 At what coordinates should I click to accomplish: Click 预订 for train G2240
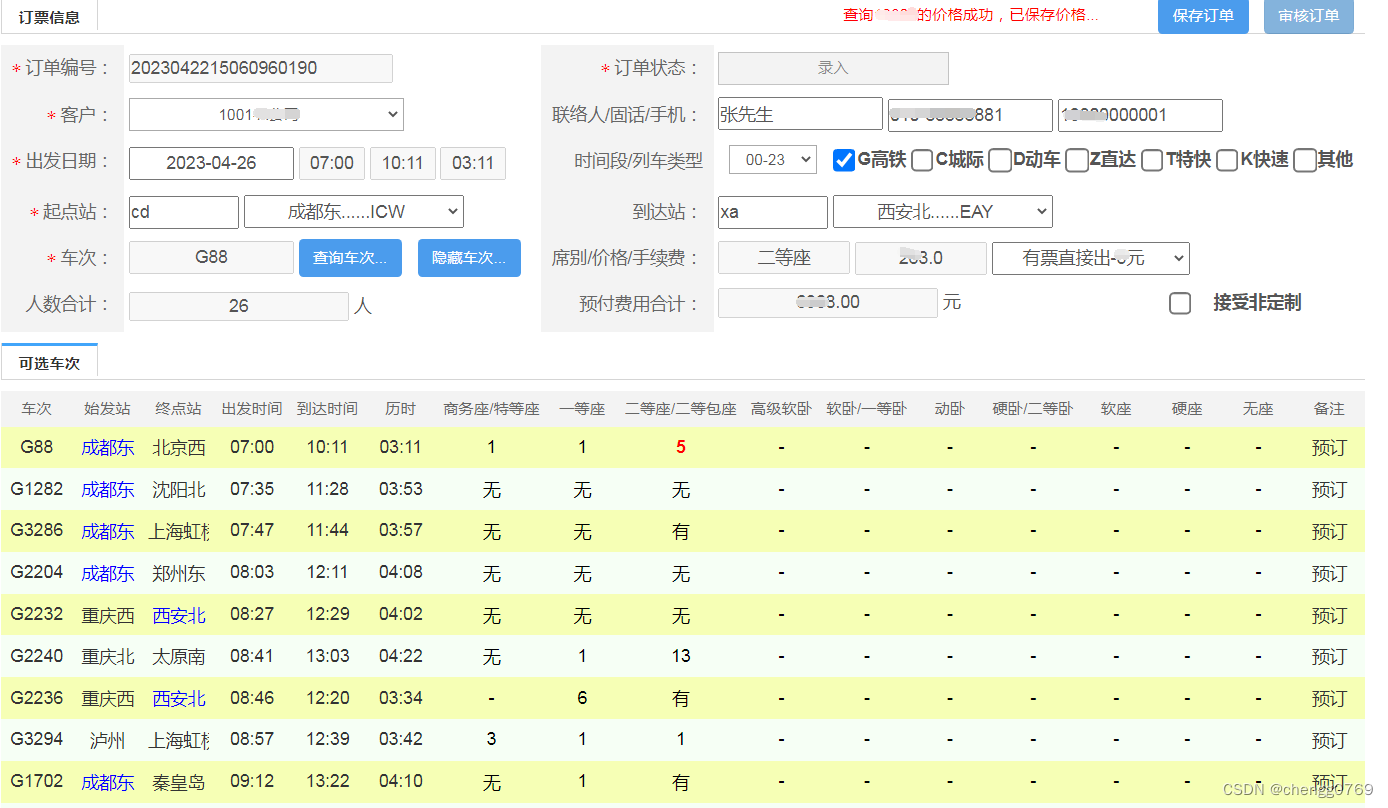pos(1328,657)
